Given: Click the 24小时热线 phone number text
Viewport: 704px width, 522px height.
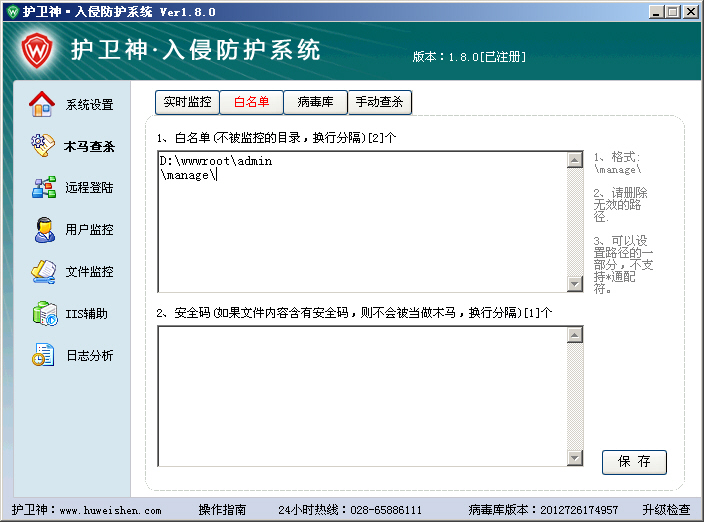Looking at the screenshot, I should point(350,510).
